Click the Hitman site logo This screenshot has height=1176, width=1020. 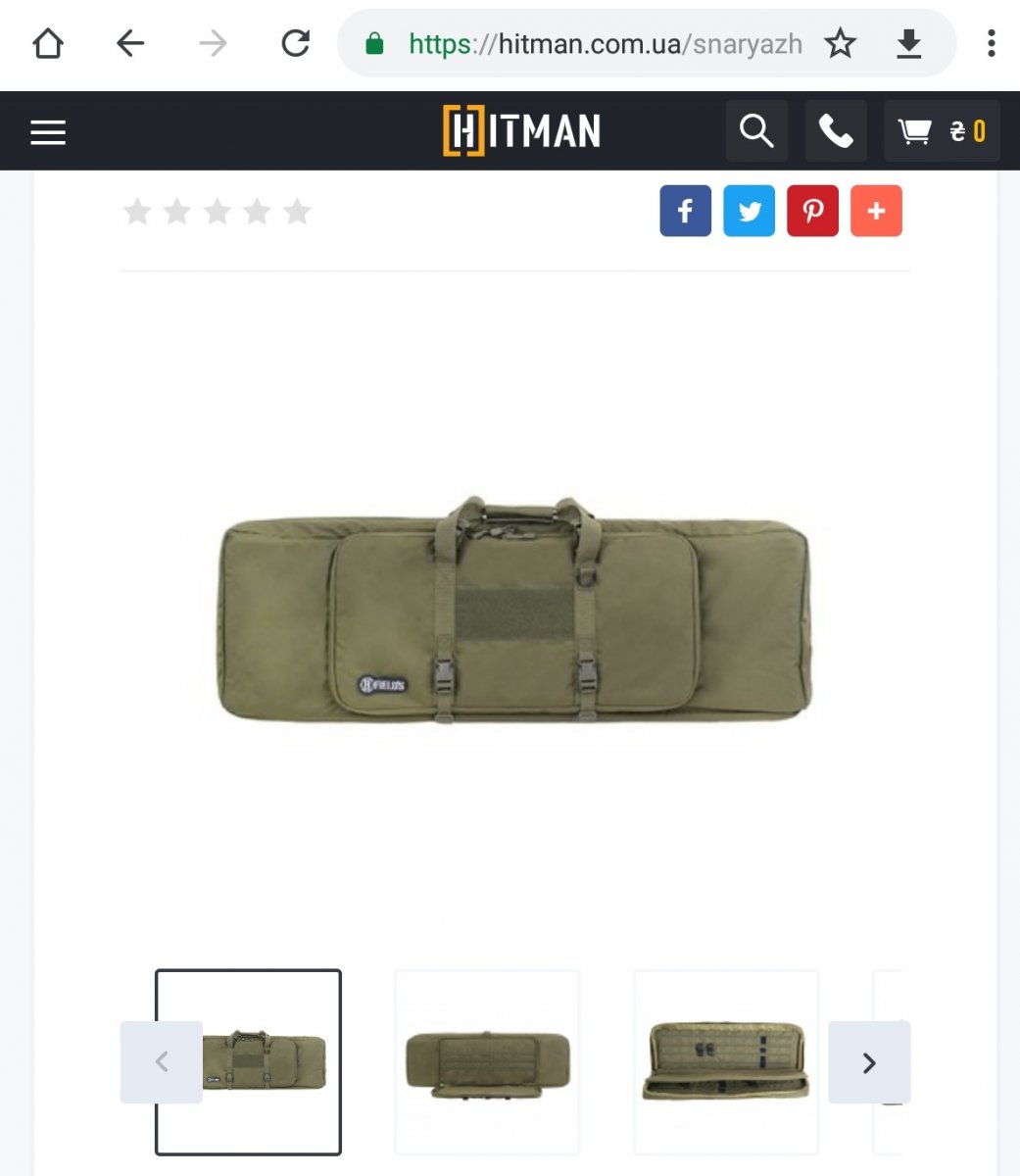click(521, 131)
